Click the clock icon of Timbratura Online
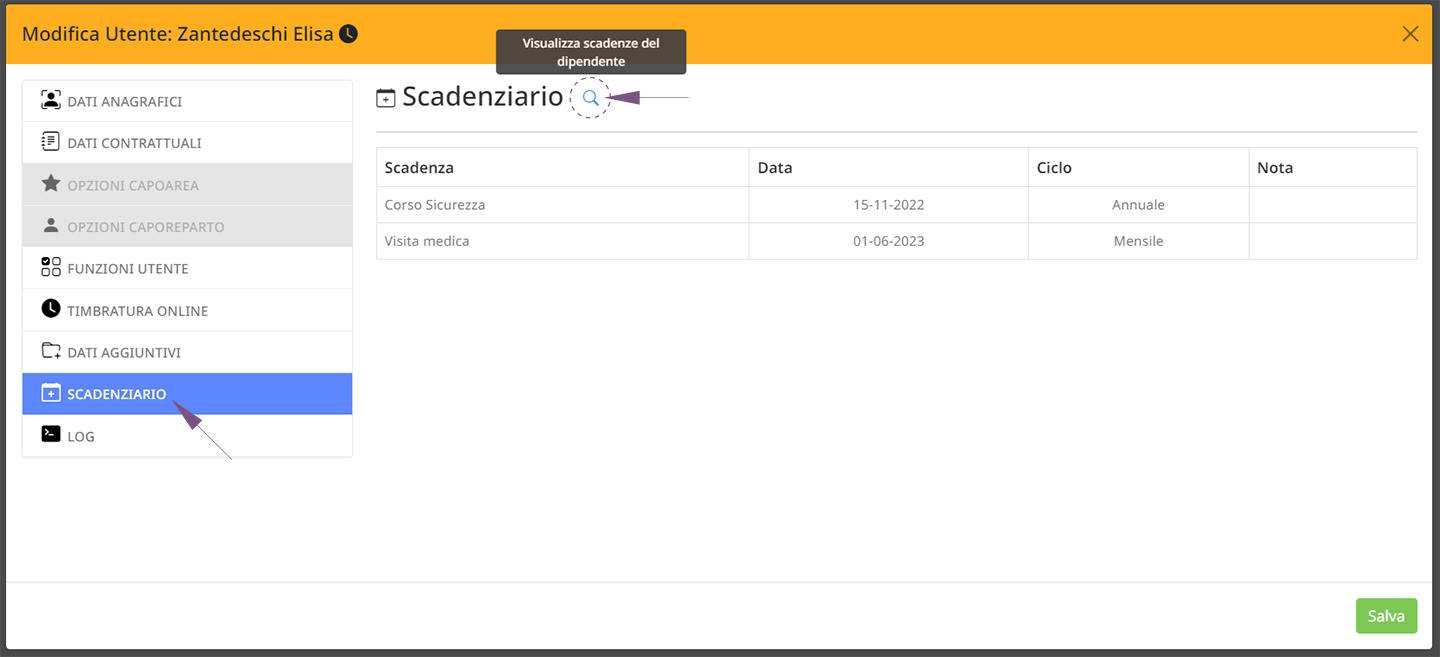Image resolution: width=1440 pixels, height=657 pixels. tap(51, 309)
